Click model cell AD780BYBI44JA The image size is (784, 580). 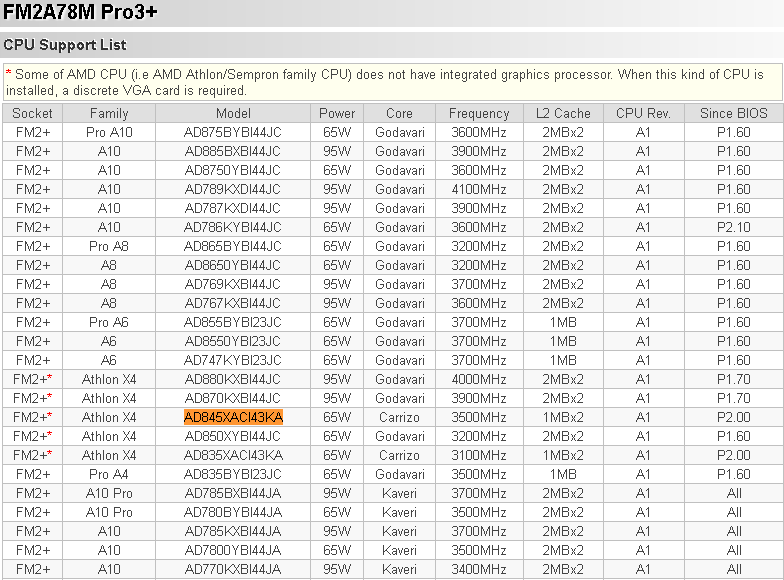(233, 512)
